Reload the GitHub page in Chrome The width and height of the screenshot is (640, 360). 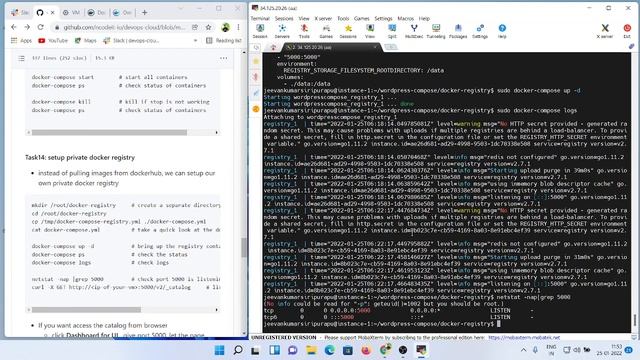click(40, 27)
